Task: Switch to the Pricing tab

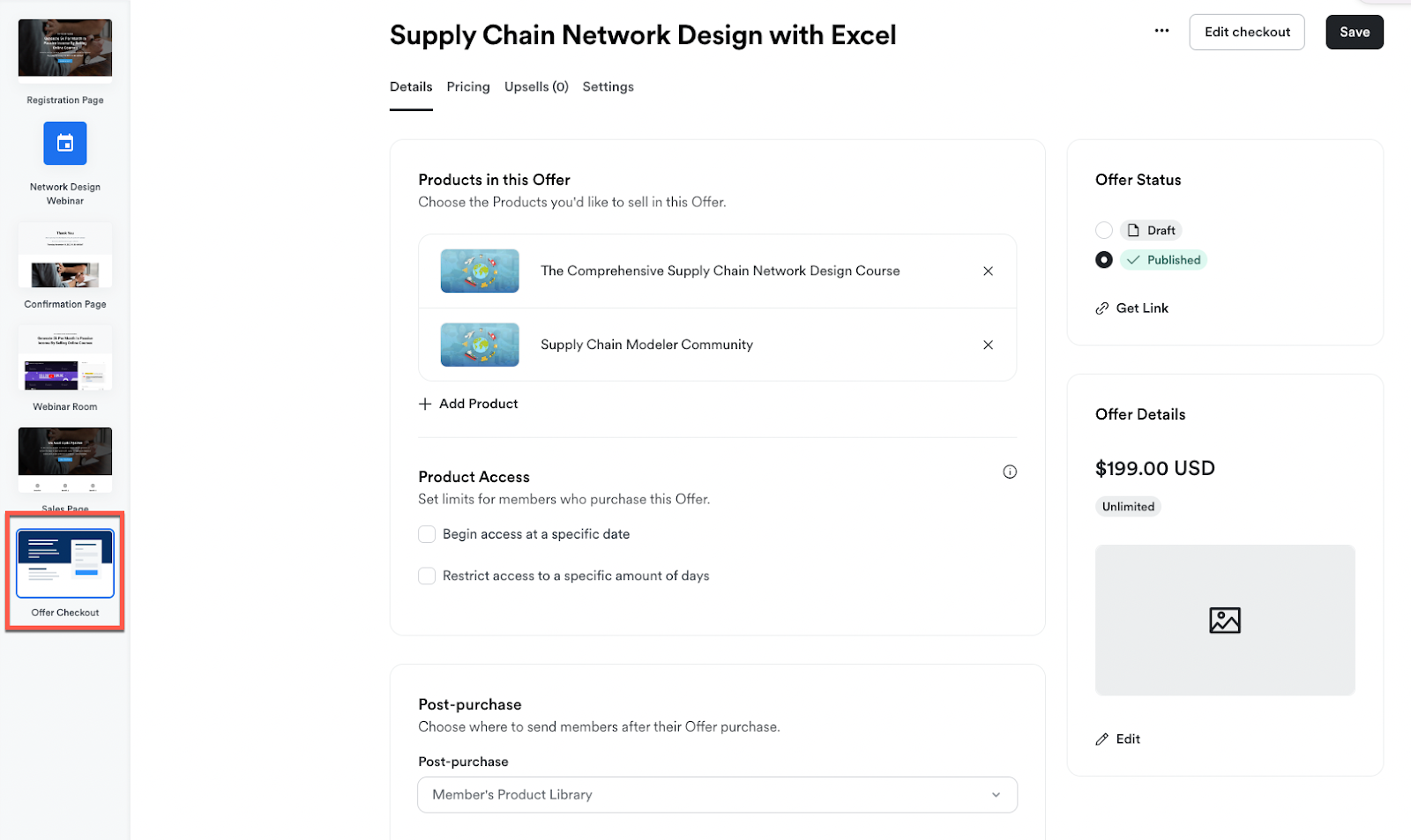Action: (x=467, y=86)
